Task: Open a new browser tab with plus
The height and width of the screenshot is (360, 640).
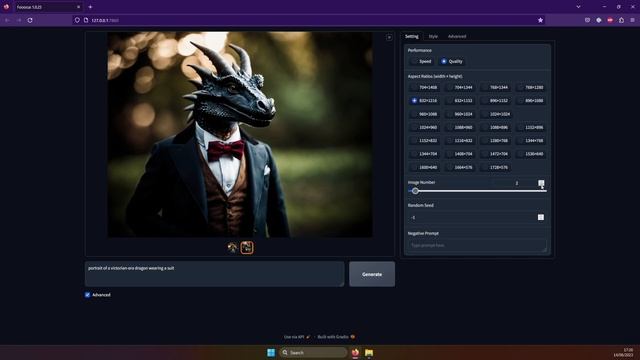Action: click(90, 7)
